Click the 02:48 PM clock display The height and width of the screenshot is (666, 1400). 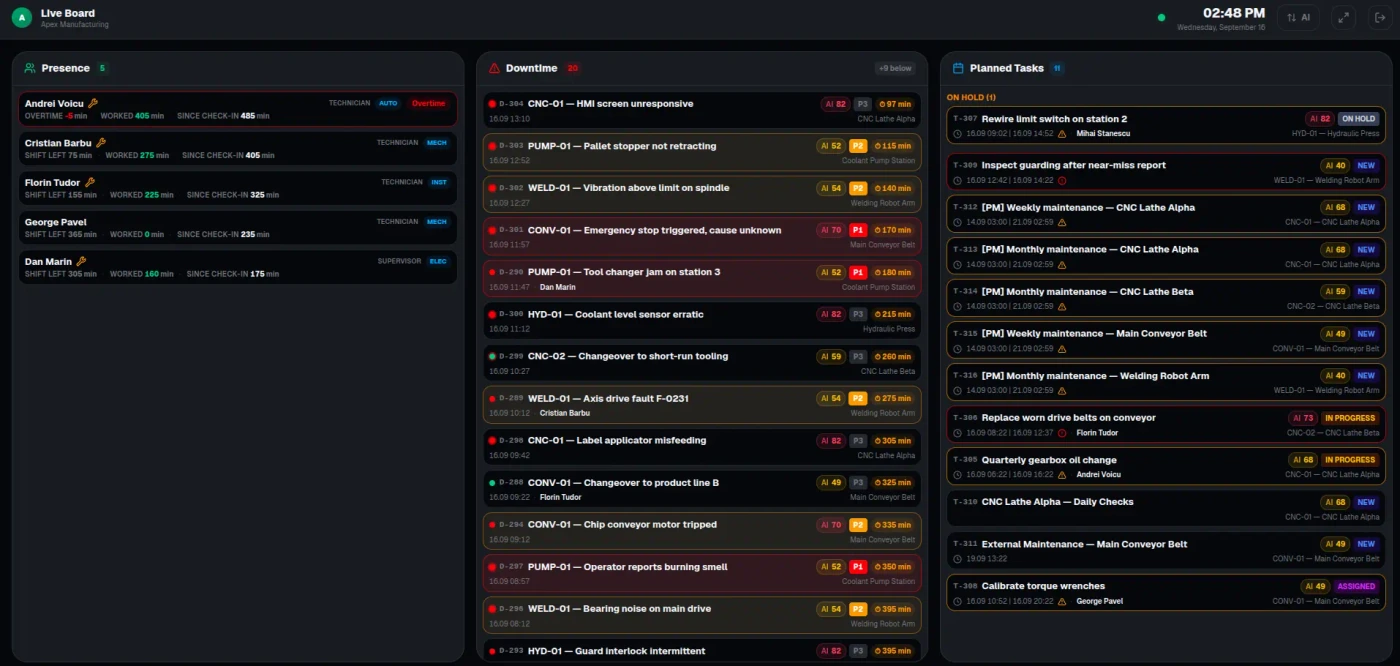click(1234, 13)
